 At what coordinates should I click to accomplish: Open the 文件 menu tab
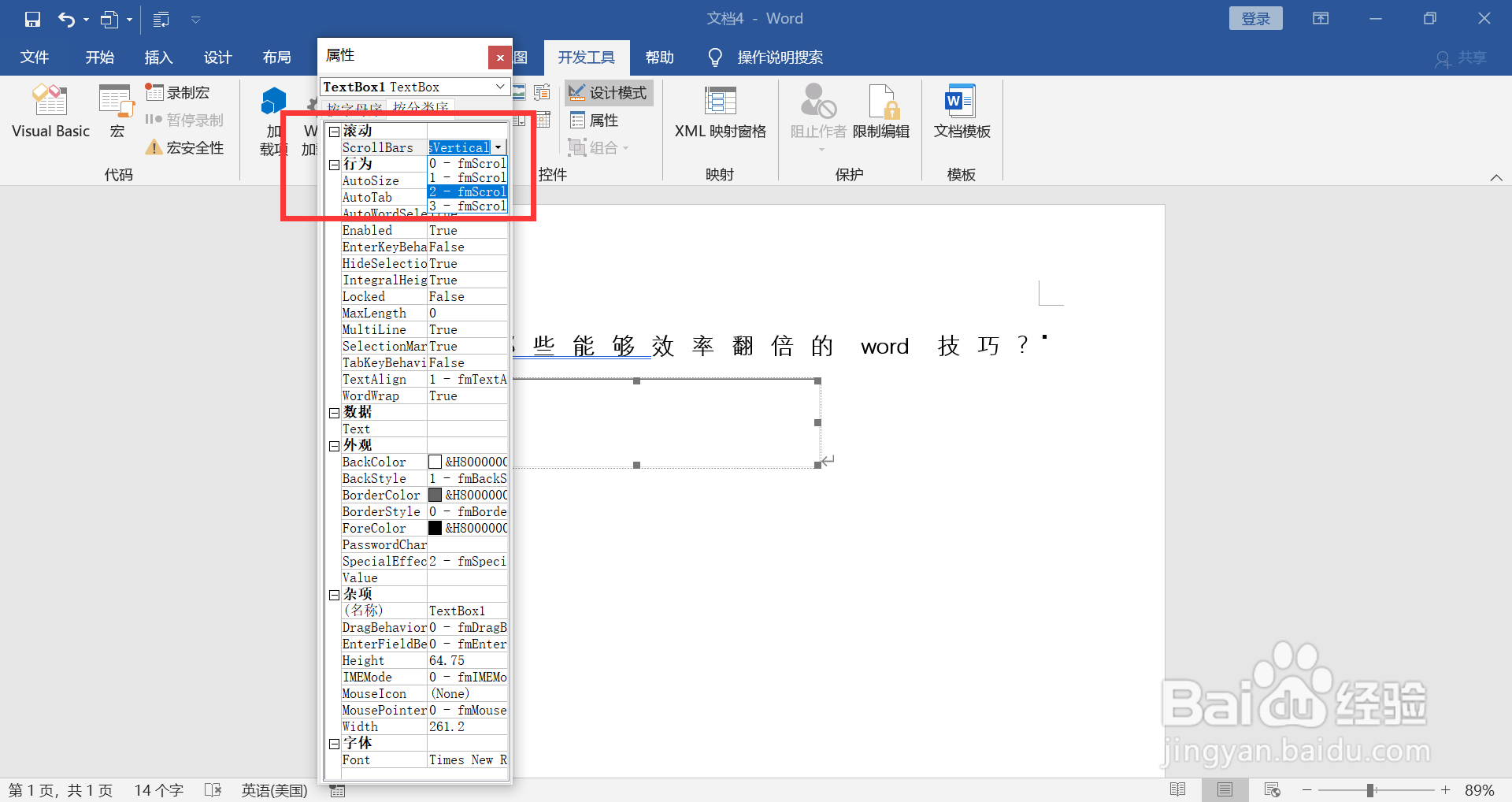(35, 58)
